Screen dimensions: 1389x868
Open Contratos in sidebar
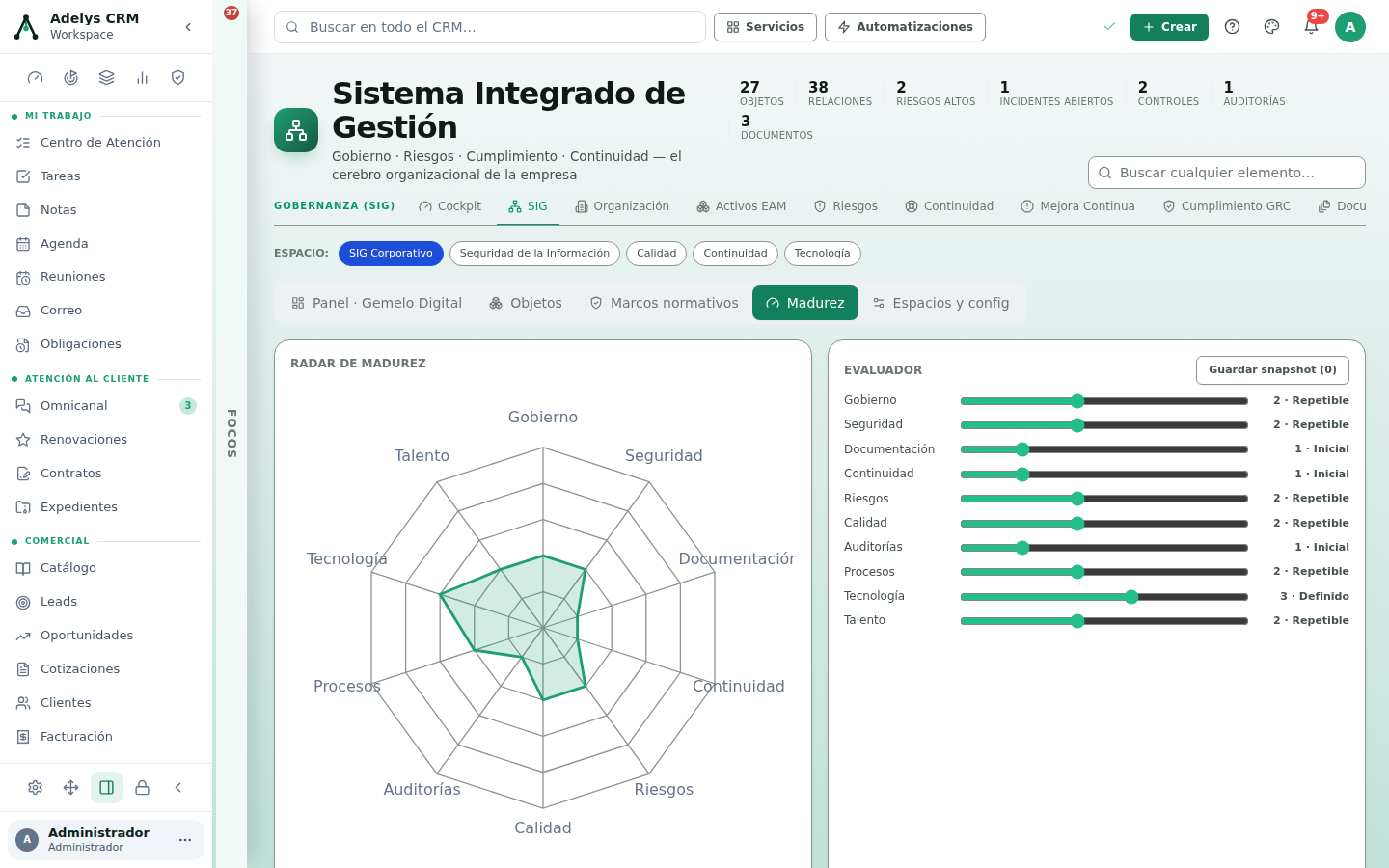coord(106,474)
